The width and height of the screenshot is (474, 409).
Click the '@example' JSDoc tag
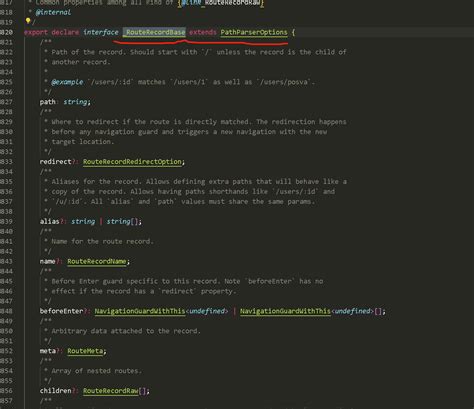67,82
